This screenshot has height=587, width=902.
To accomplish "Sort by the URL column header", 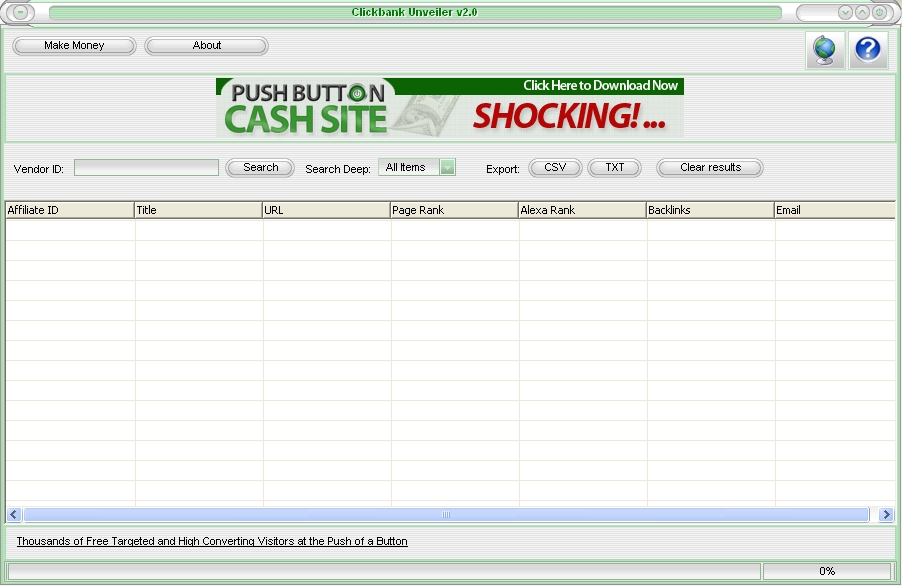I will (x=326, y=210).
